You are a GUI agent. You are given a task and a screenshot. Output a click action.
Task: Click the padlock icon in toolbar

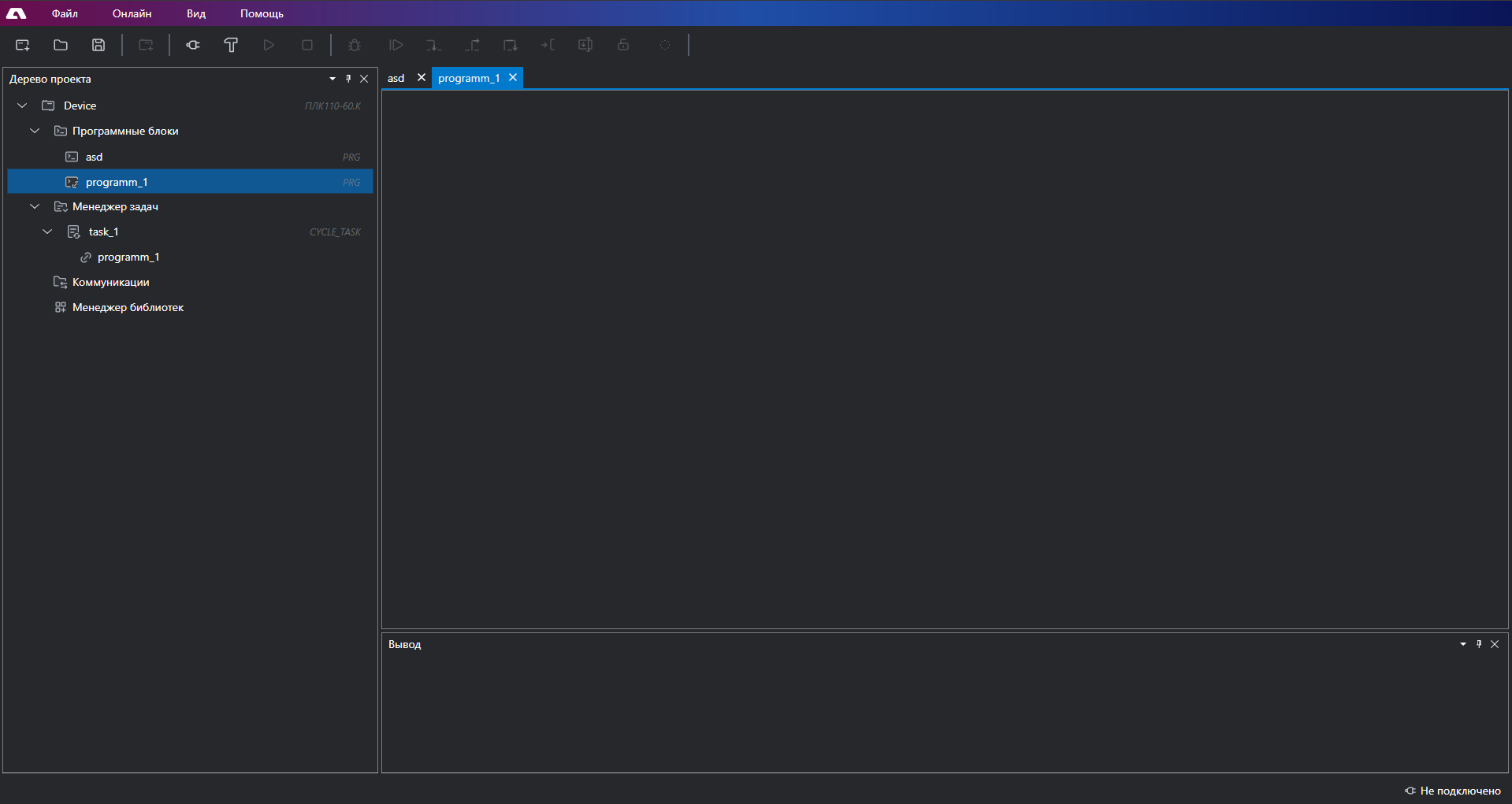623,45
